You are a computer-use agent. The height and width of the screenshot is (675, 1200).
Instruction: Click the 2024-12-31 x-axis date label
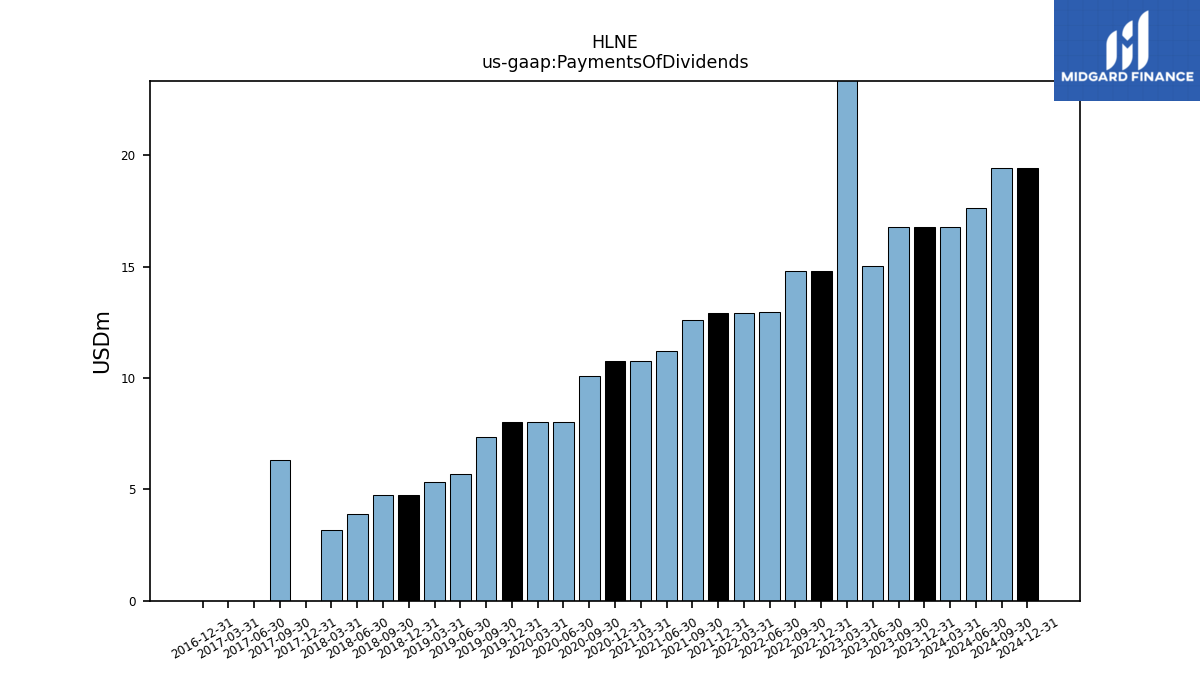click(1027, 638)
